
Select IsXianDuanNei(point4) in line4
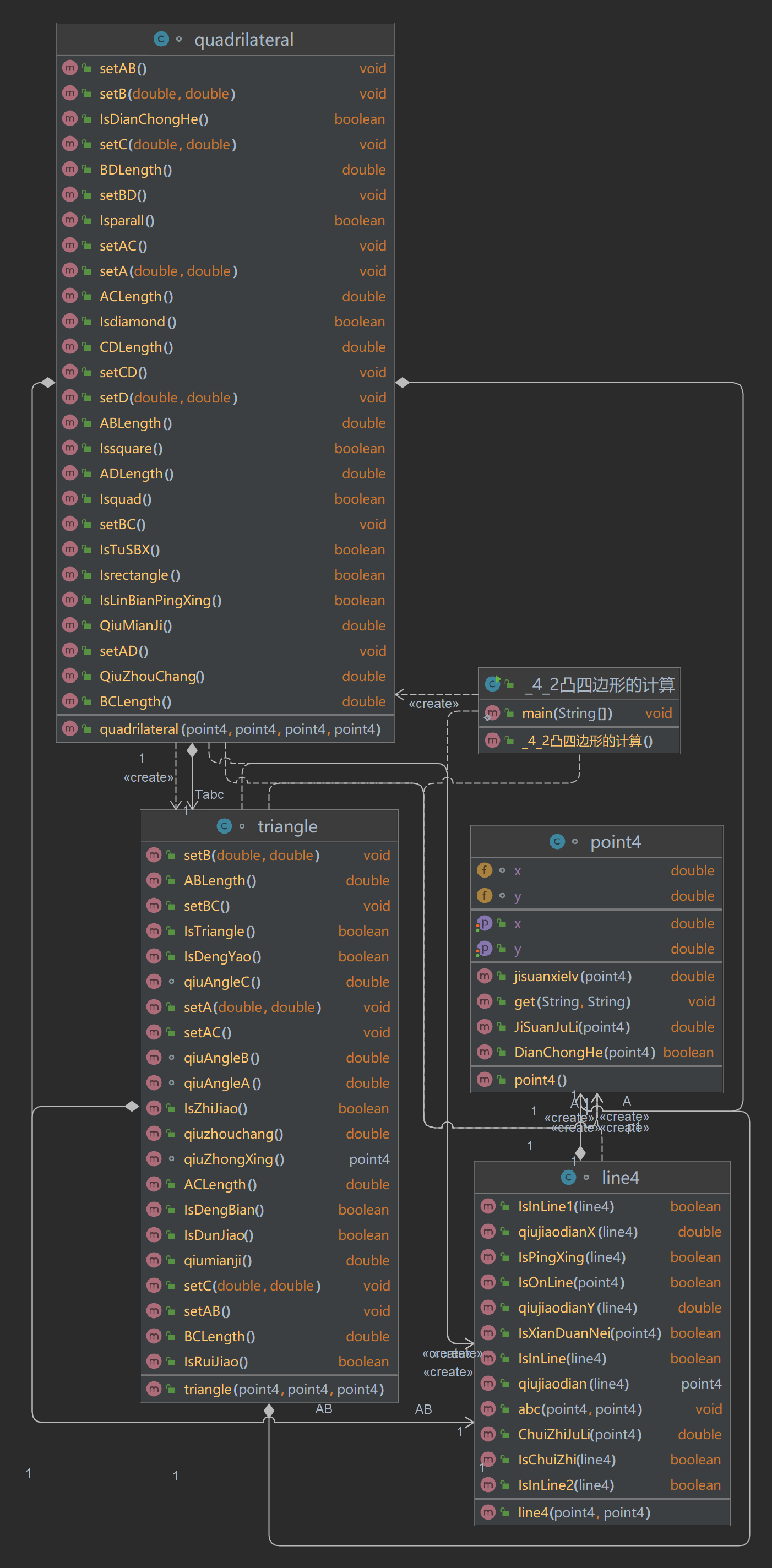[601, 1333]
